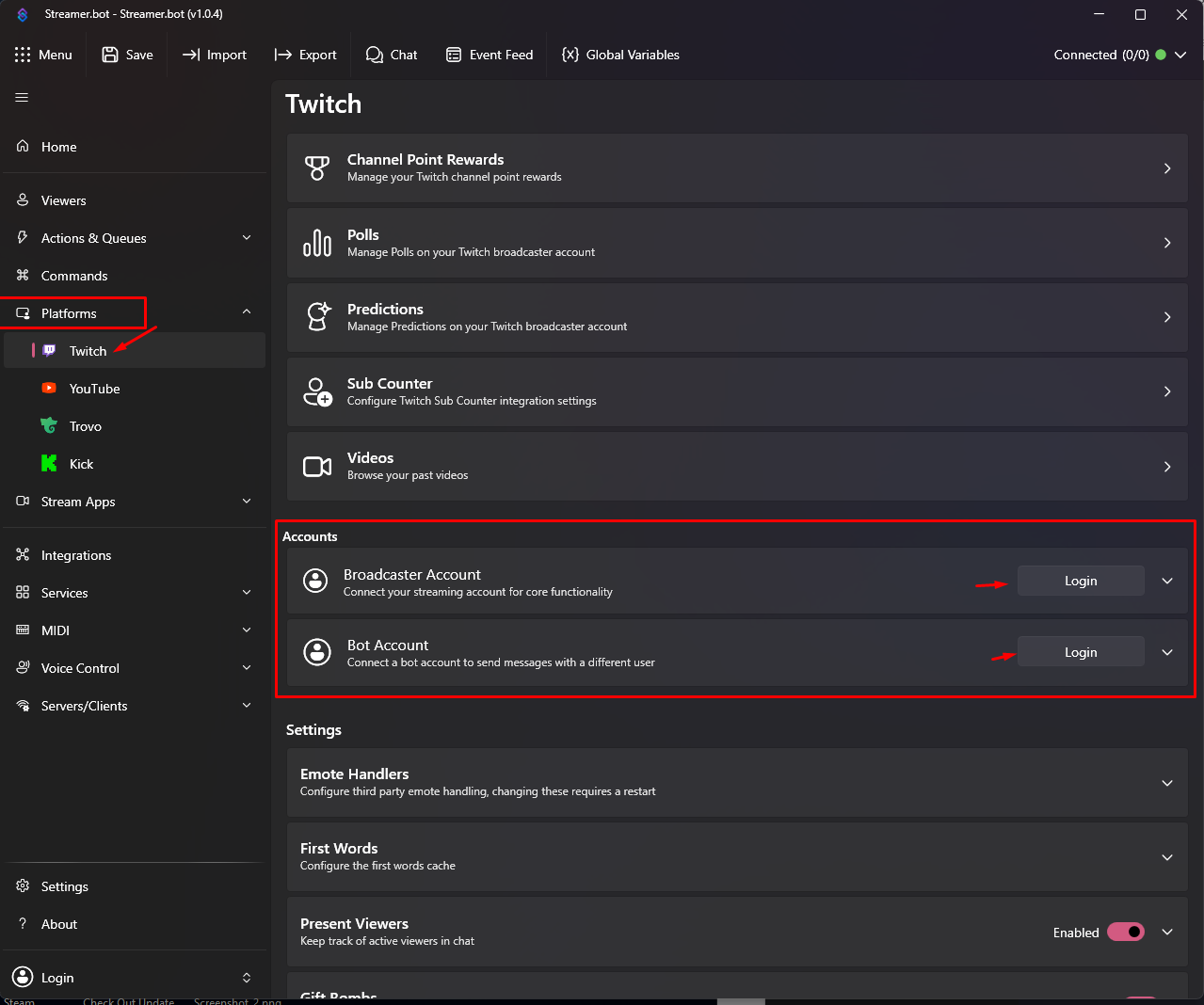
Task: Expand the First Words settings chevron
Action: (x=1167, y=857)
